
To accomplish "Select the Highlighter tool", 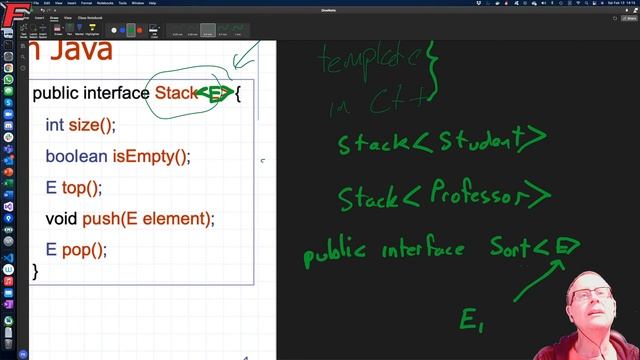I will tap(92, 30).
